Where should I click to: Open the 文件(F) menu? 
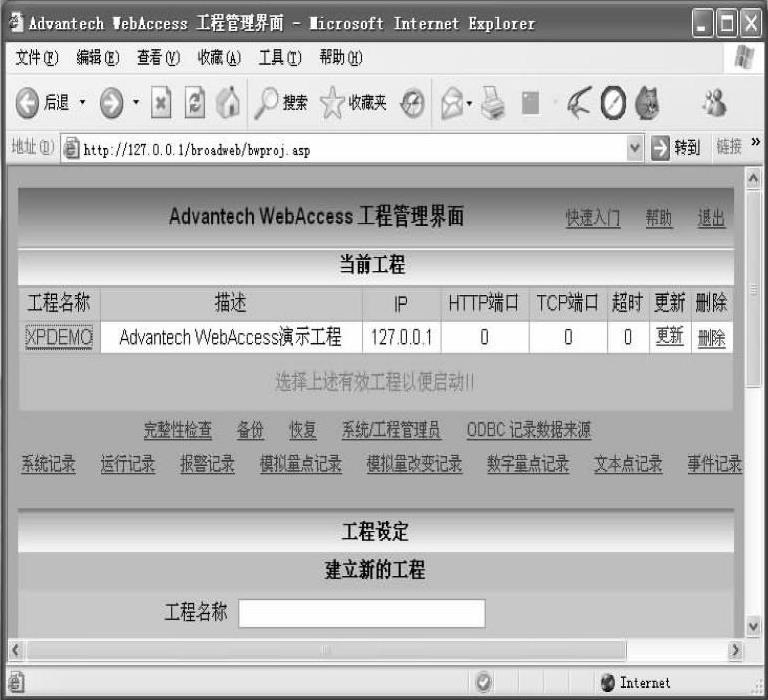[x=37, y=58]
